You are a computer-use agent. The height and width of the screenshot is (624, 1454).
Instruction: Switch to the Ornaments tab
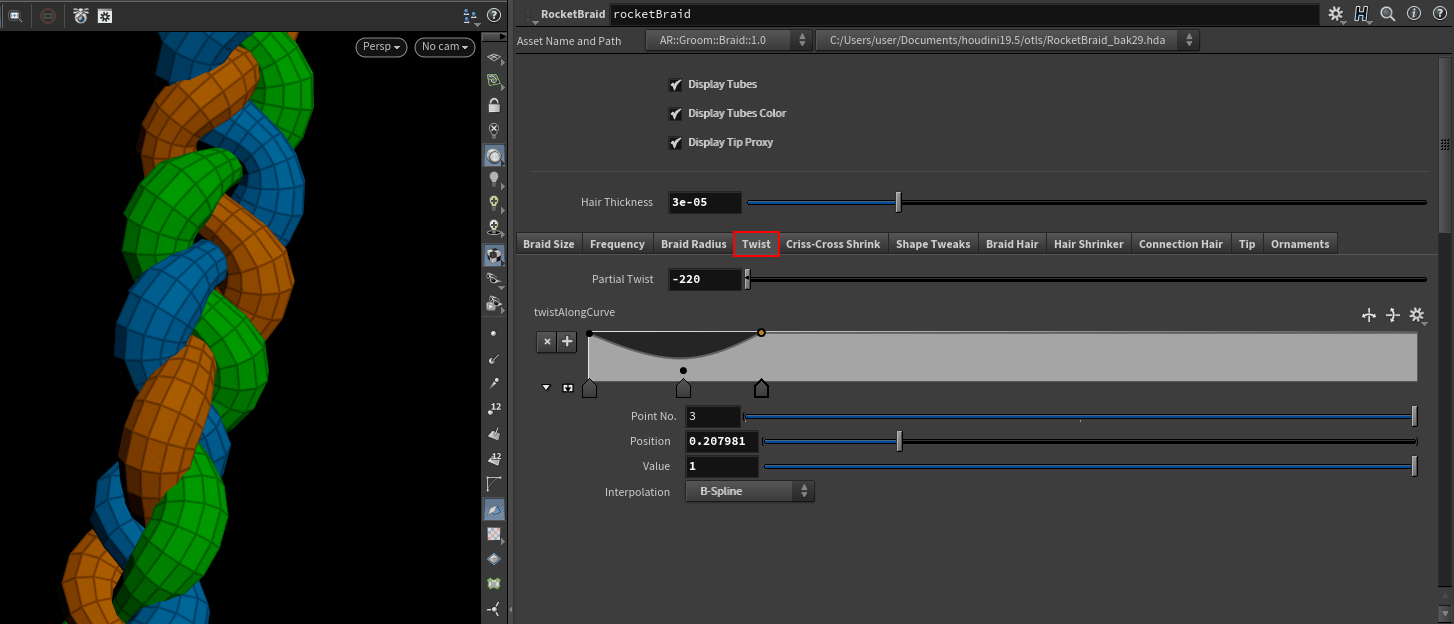pyautogui.click(x=1300, y=244)
